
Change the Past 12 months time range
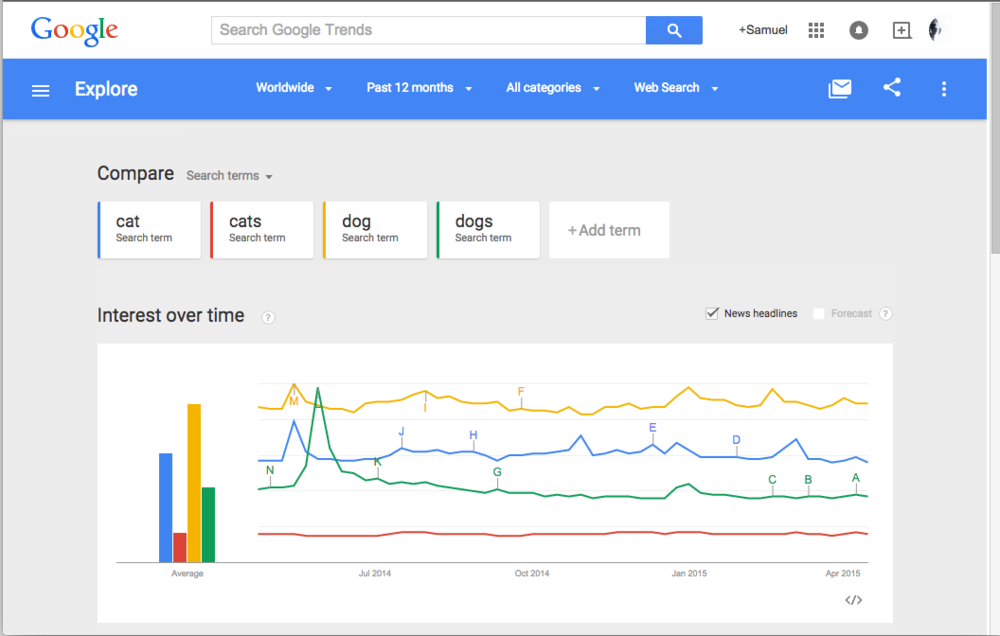[418, 88]
